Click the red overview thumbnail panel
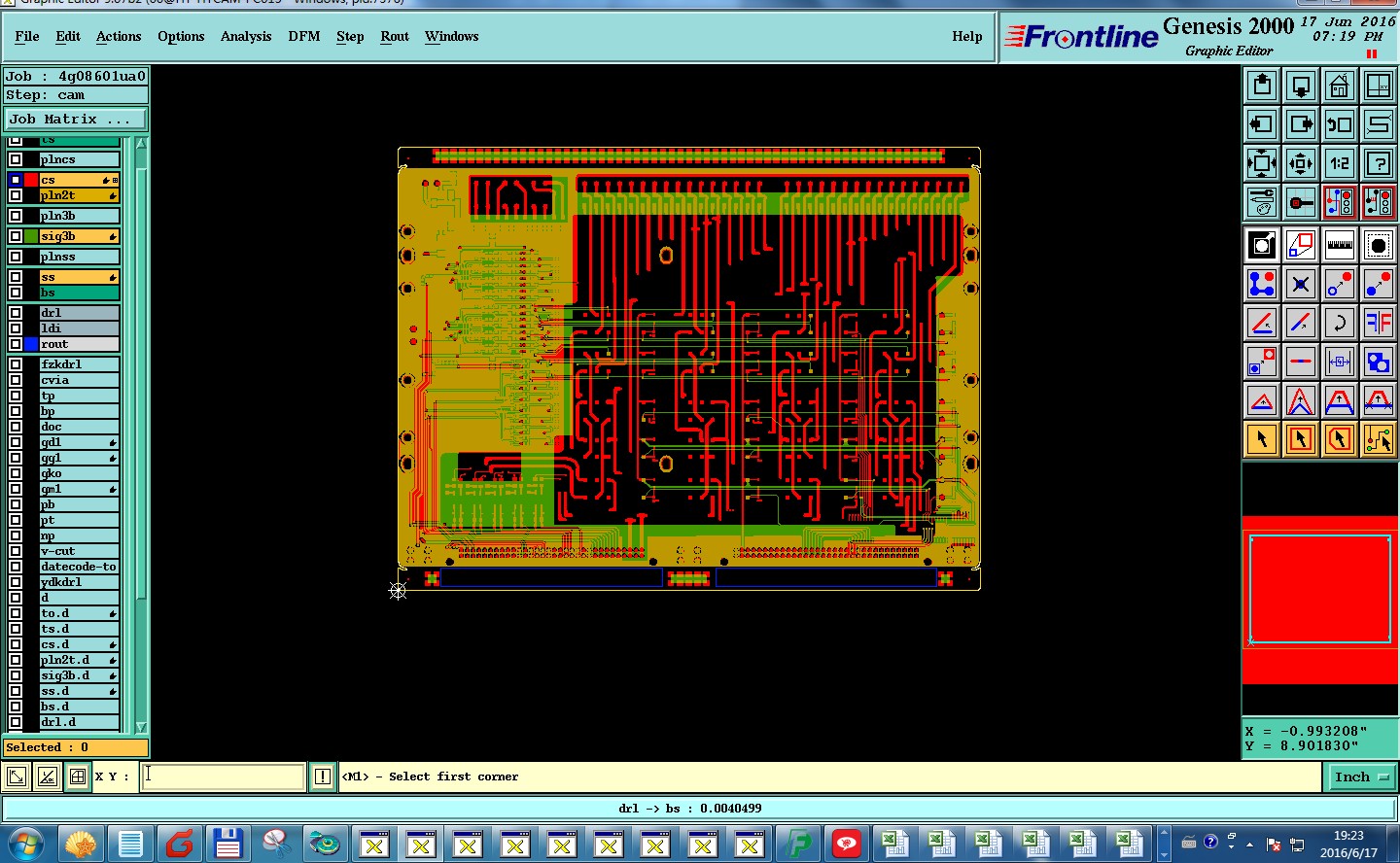The height and width of the screenshot is (863, 1400). coord(1320,600)
